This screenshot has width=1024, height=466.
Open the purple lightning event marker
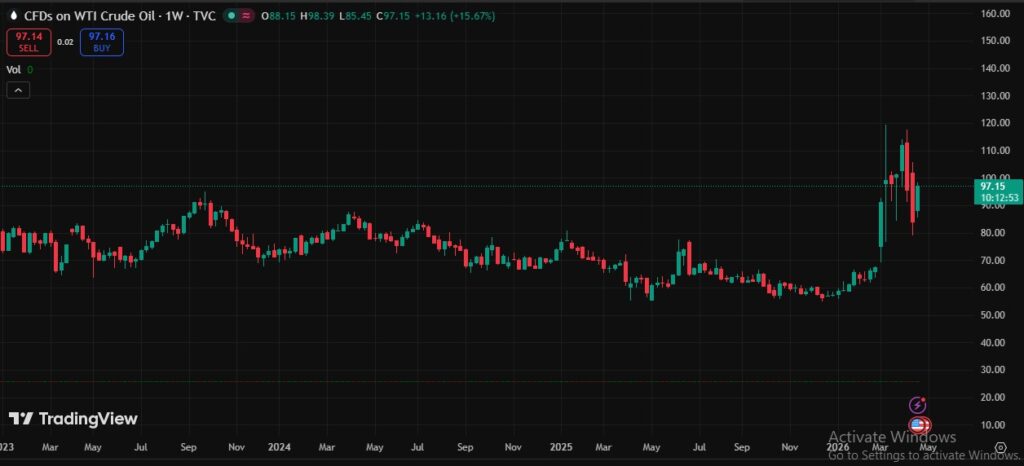pos(918,405)
